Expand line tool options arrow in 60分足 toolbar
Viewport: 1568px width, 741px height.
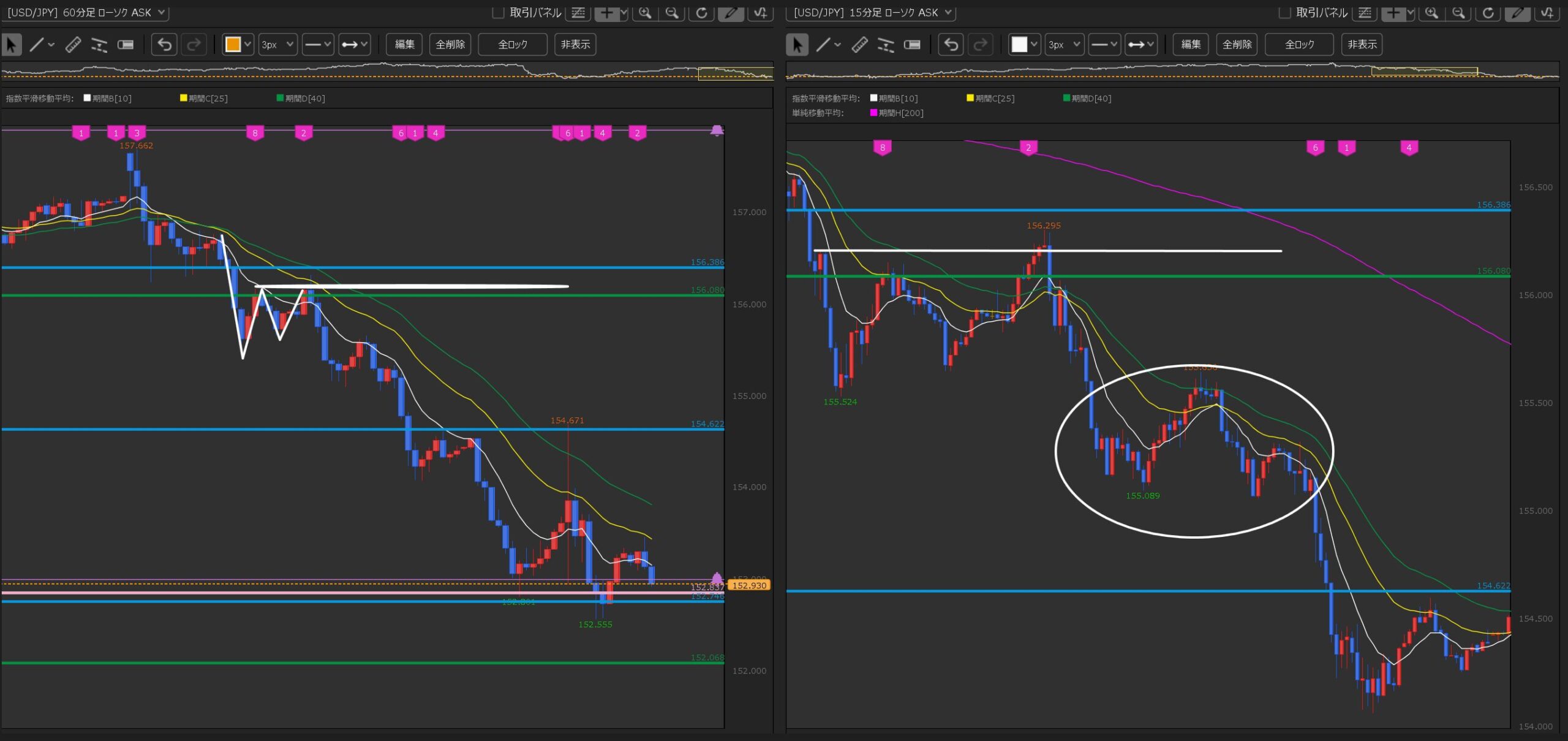pos(51,44)
